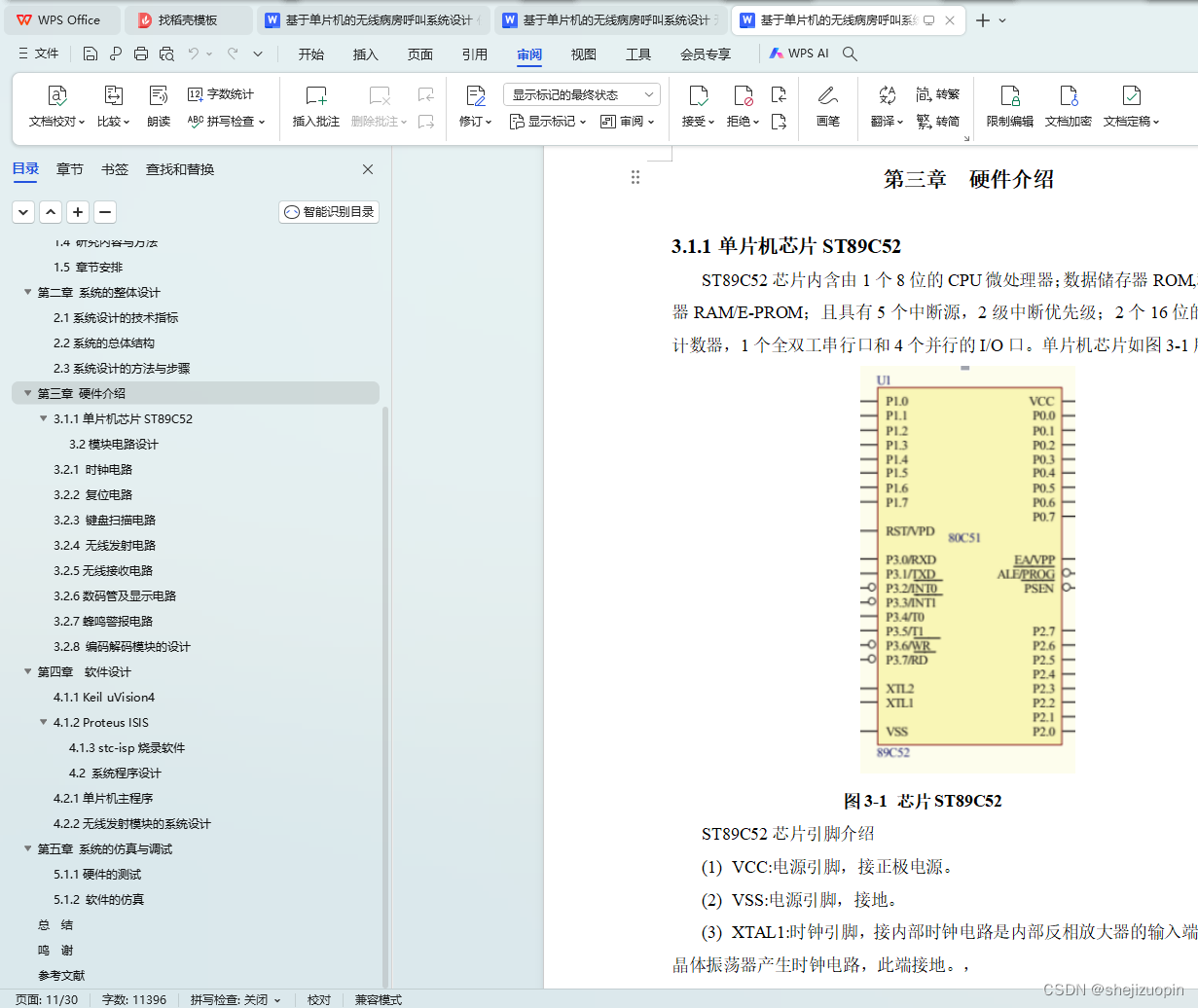This screenshot has height=1008, width=1198.
Task: Collapse 第五章 系统的仿真与调试 section
Action: 27,848
